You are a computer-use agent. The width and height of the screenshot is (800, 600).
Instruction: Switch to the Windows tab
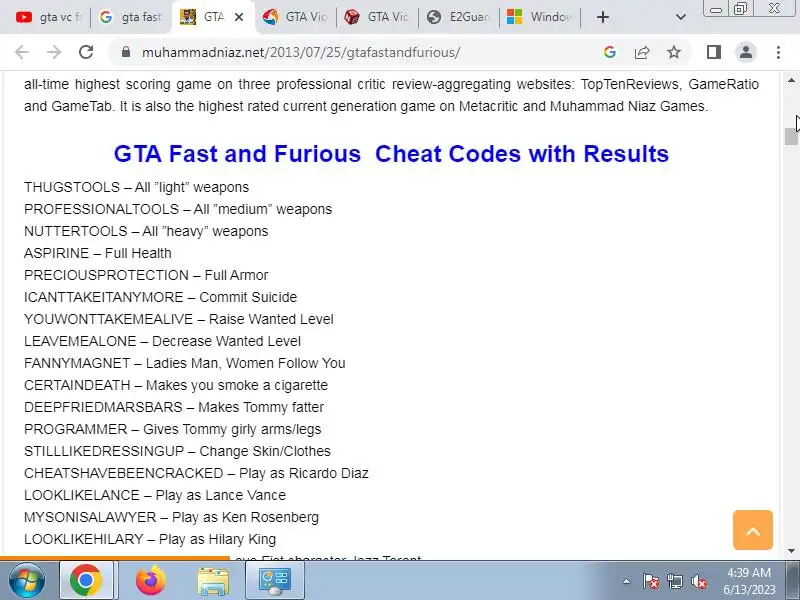coord(540,17)
